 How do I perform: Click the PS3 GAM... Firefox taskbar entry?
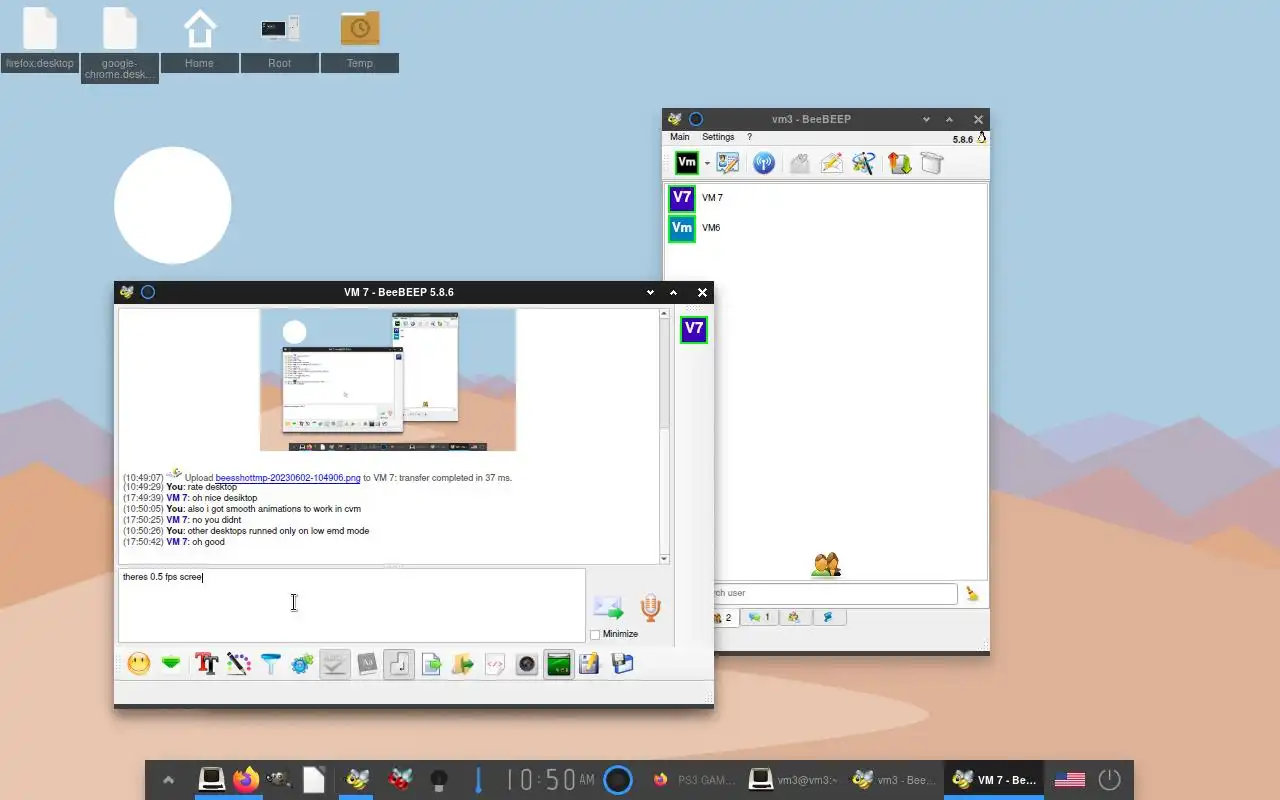click(x=696, y=780)
